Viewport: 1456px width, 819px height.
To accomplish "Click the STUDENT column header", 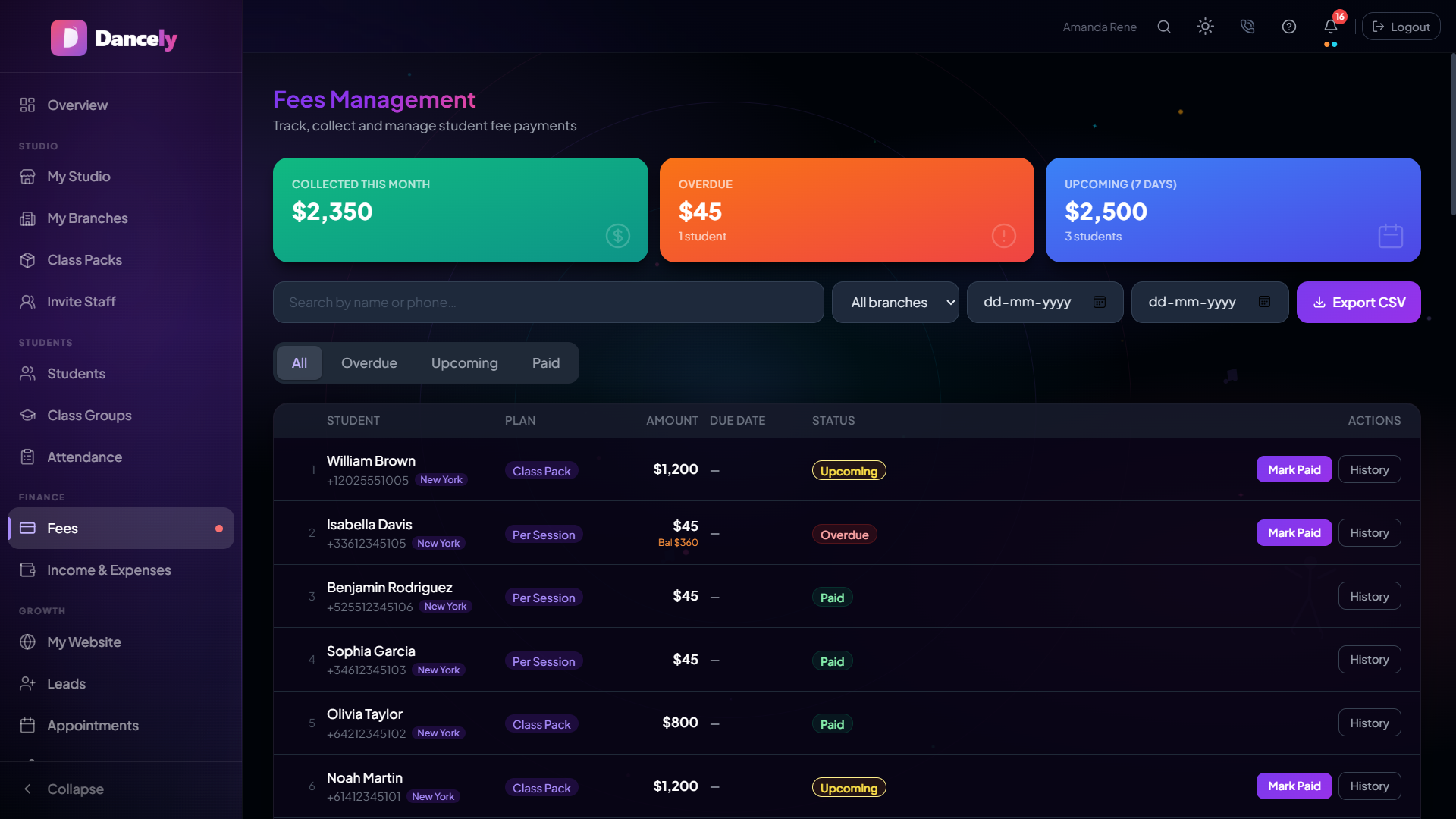I will click(353, 420).
